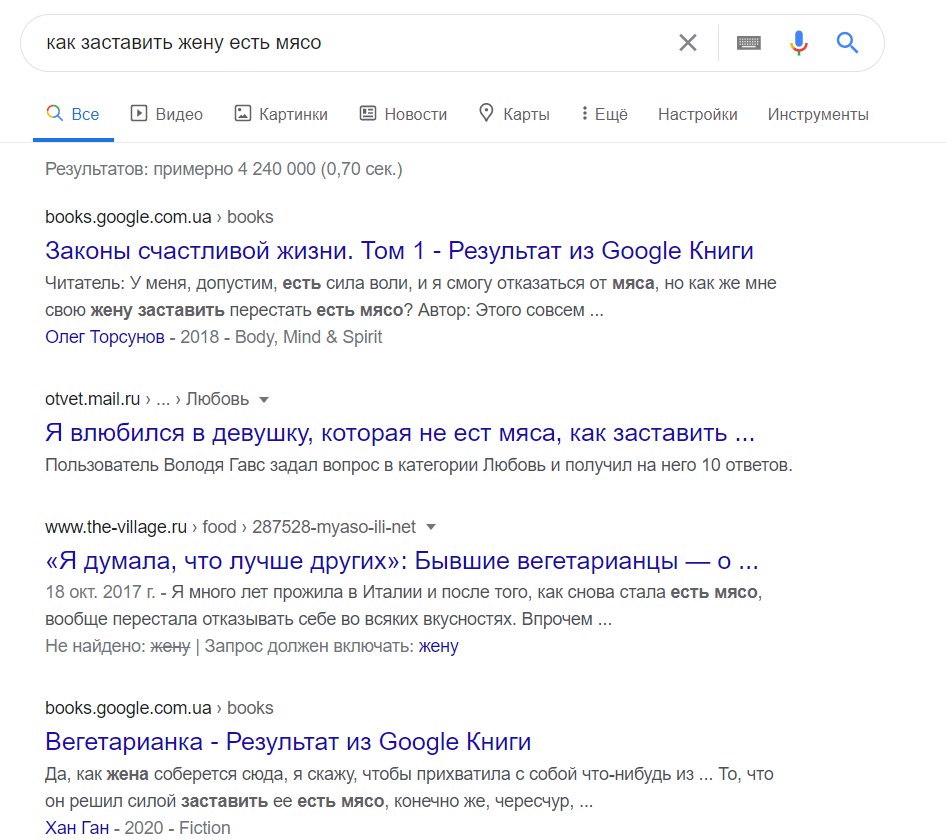Switch to the Картинки tab
This screenshot has width=946, height=840.
281,114
